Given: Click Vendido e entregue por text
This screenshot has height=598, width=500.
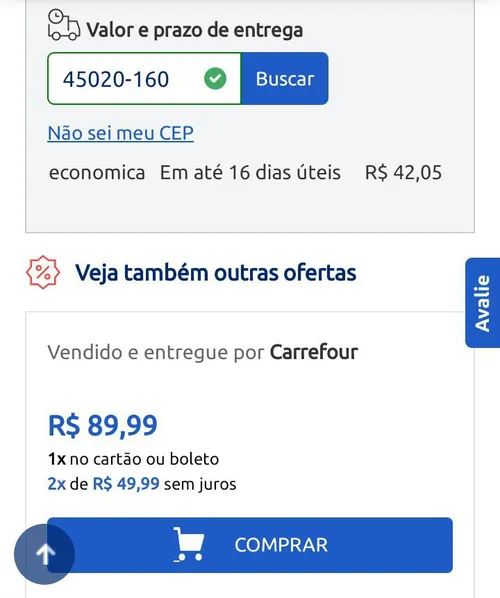Looking at the screenshot, I should click(x=156, y=352).
